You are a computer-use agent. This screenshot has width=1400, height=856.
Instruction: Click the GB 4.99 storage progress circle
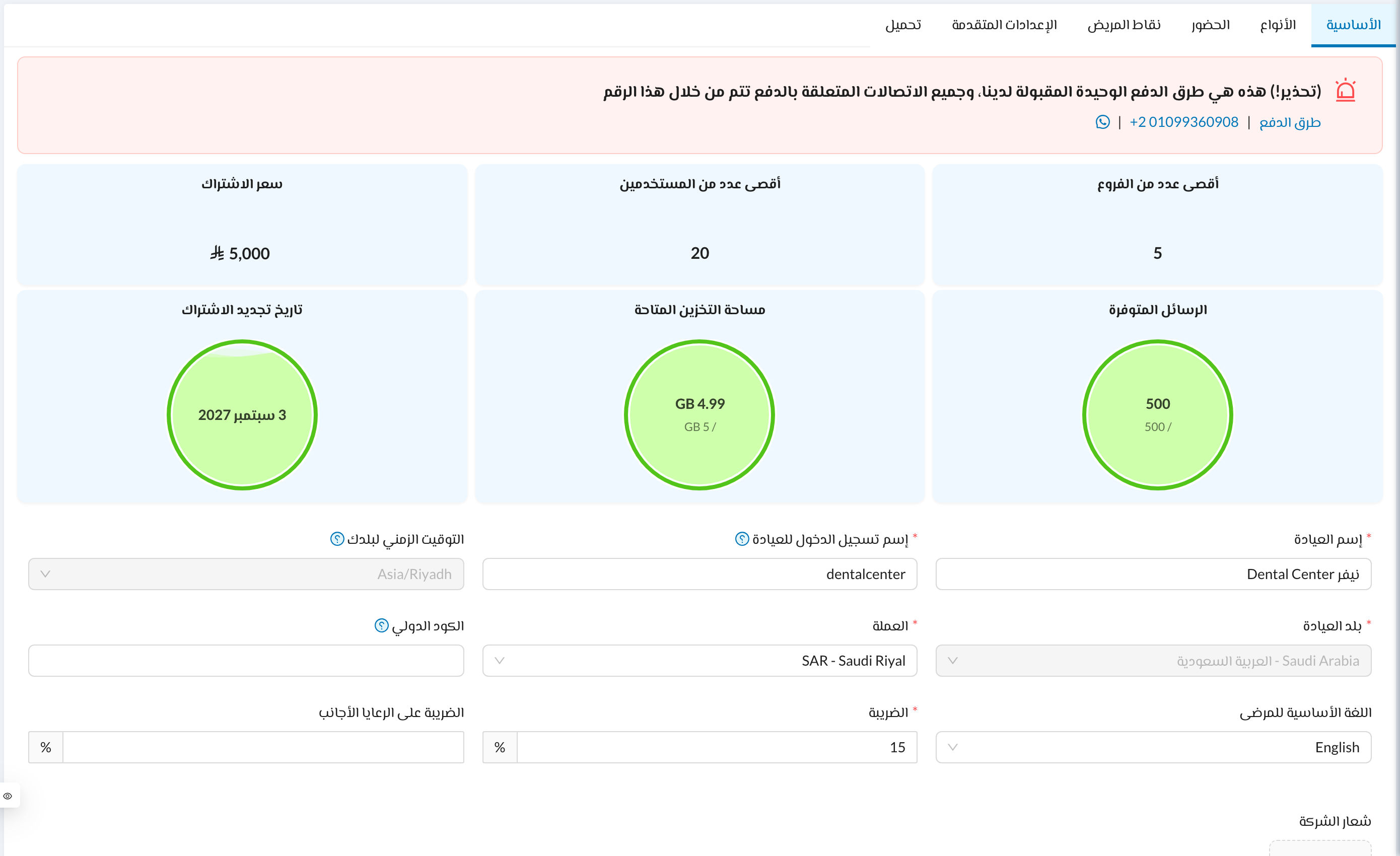click(x=699, y=414)
